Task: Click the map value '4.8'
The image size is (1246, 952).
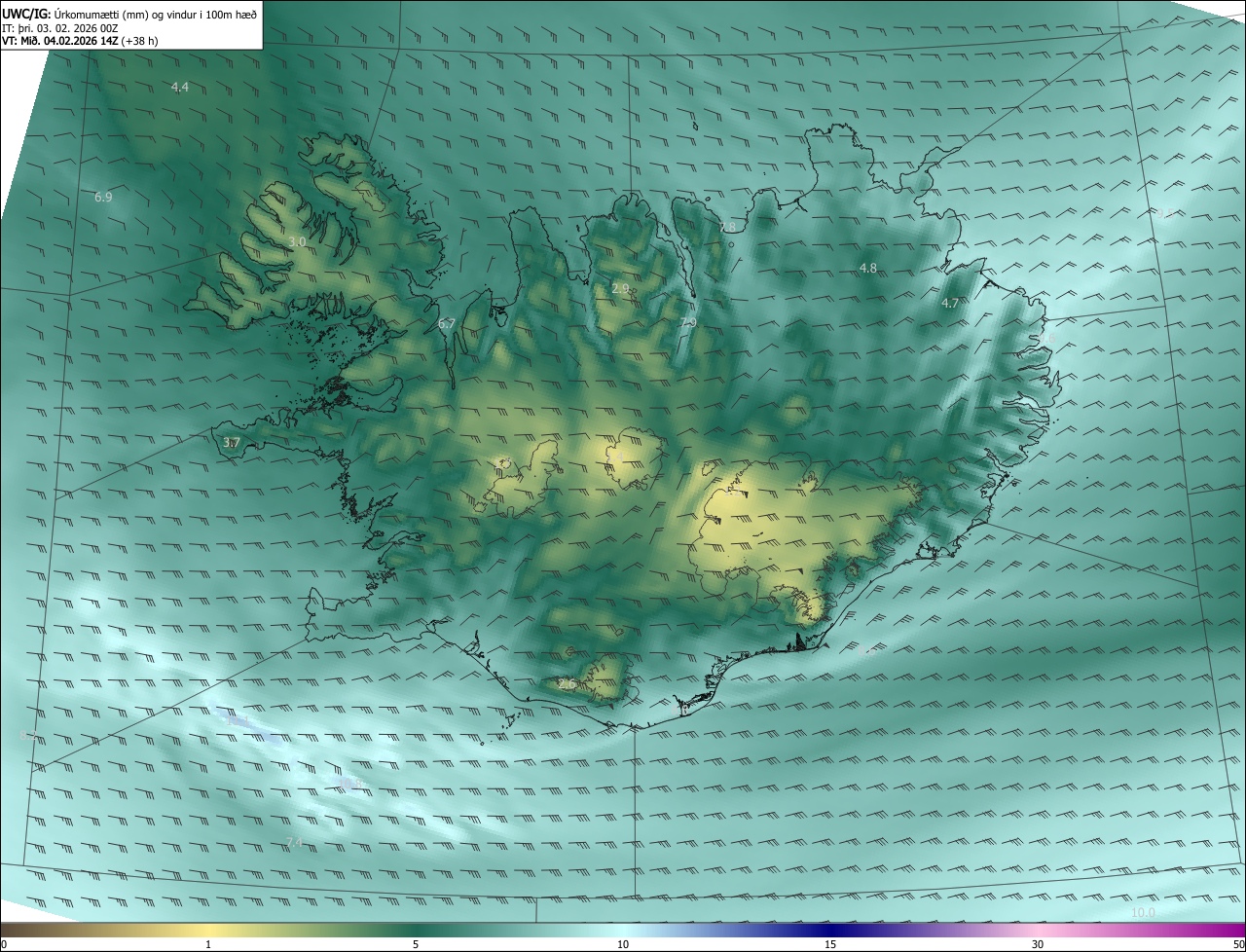Action: [x=868, y=269]
